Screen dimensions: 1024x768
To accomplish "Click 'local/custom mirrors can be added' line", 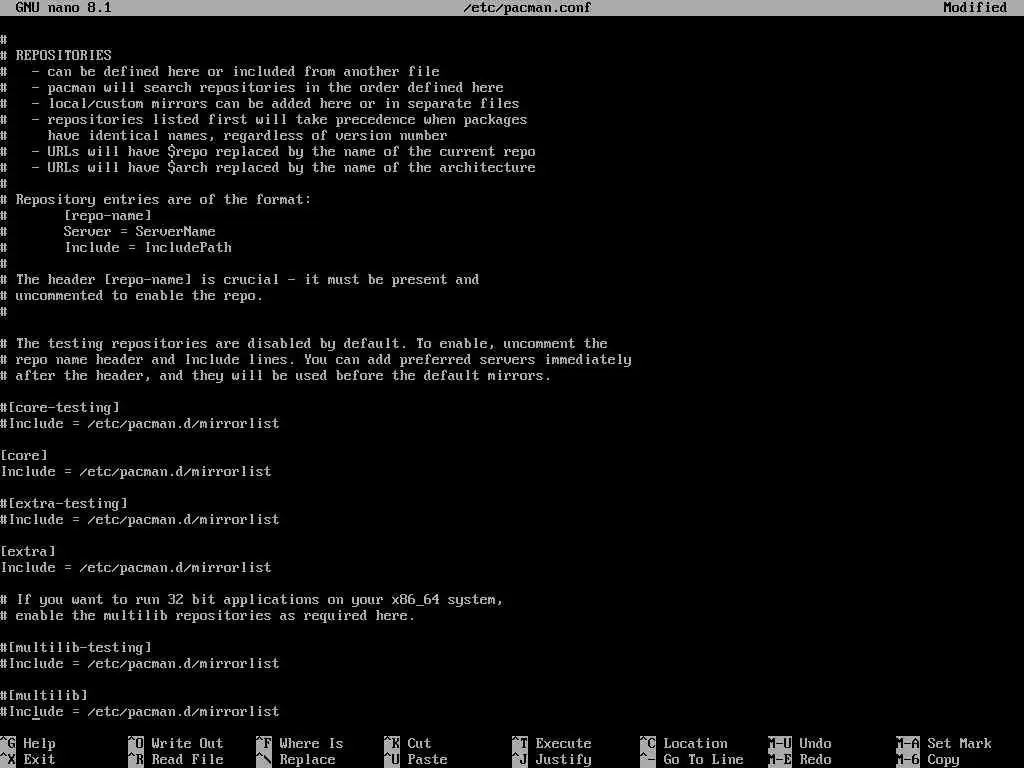I will click(x=260, y=104).
